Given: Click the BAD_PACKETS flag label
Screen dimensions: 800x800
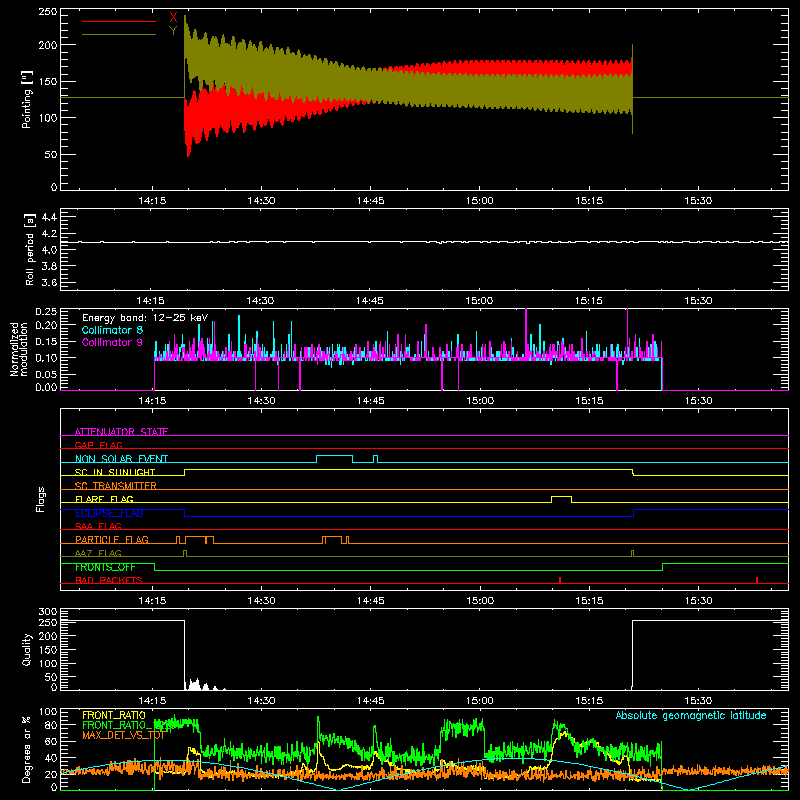Looking at the screenshot, I should click(x=109, y=580).
